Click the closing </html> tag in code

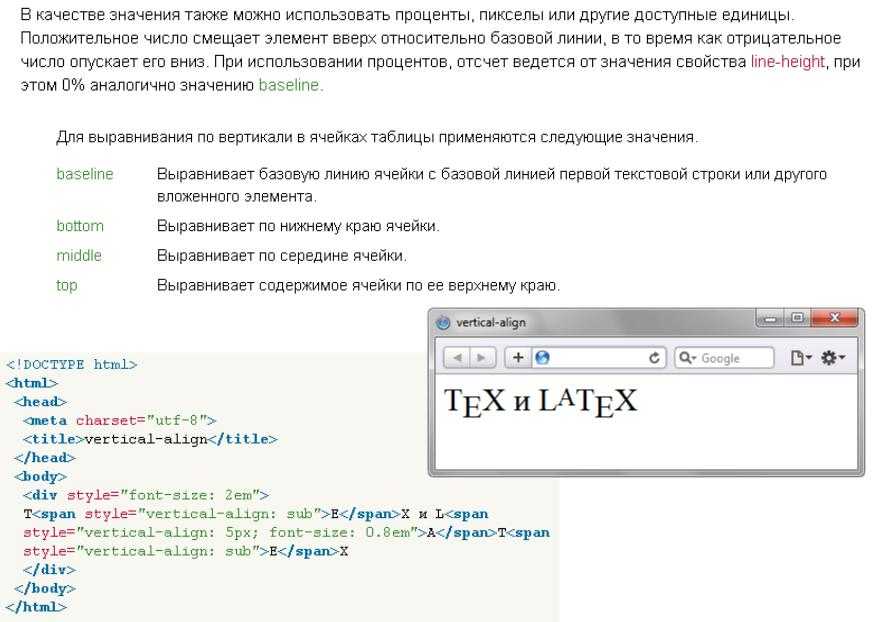36,607
